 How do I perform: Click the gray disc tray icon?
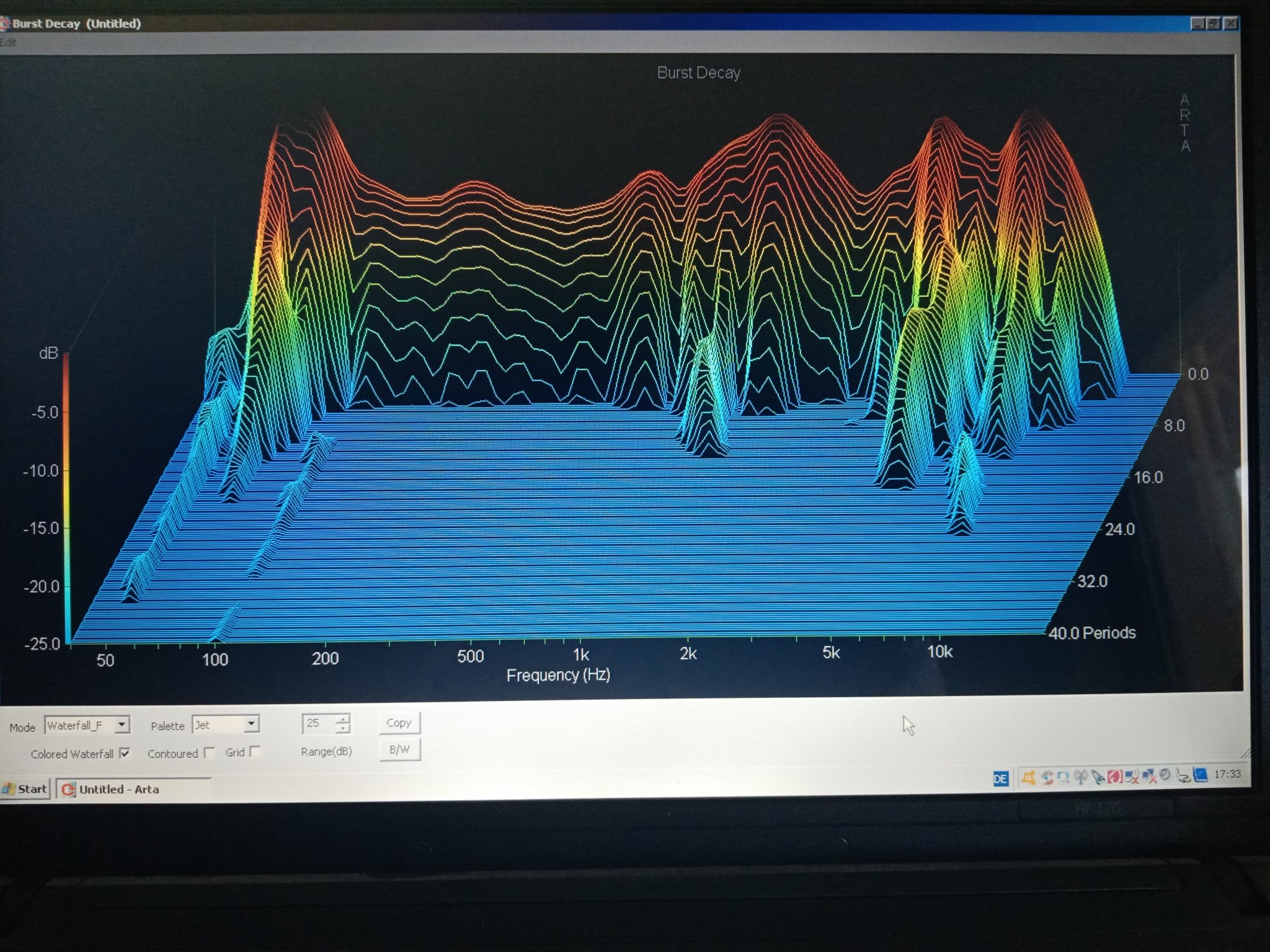tap(1165, 774)
